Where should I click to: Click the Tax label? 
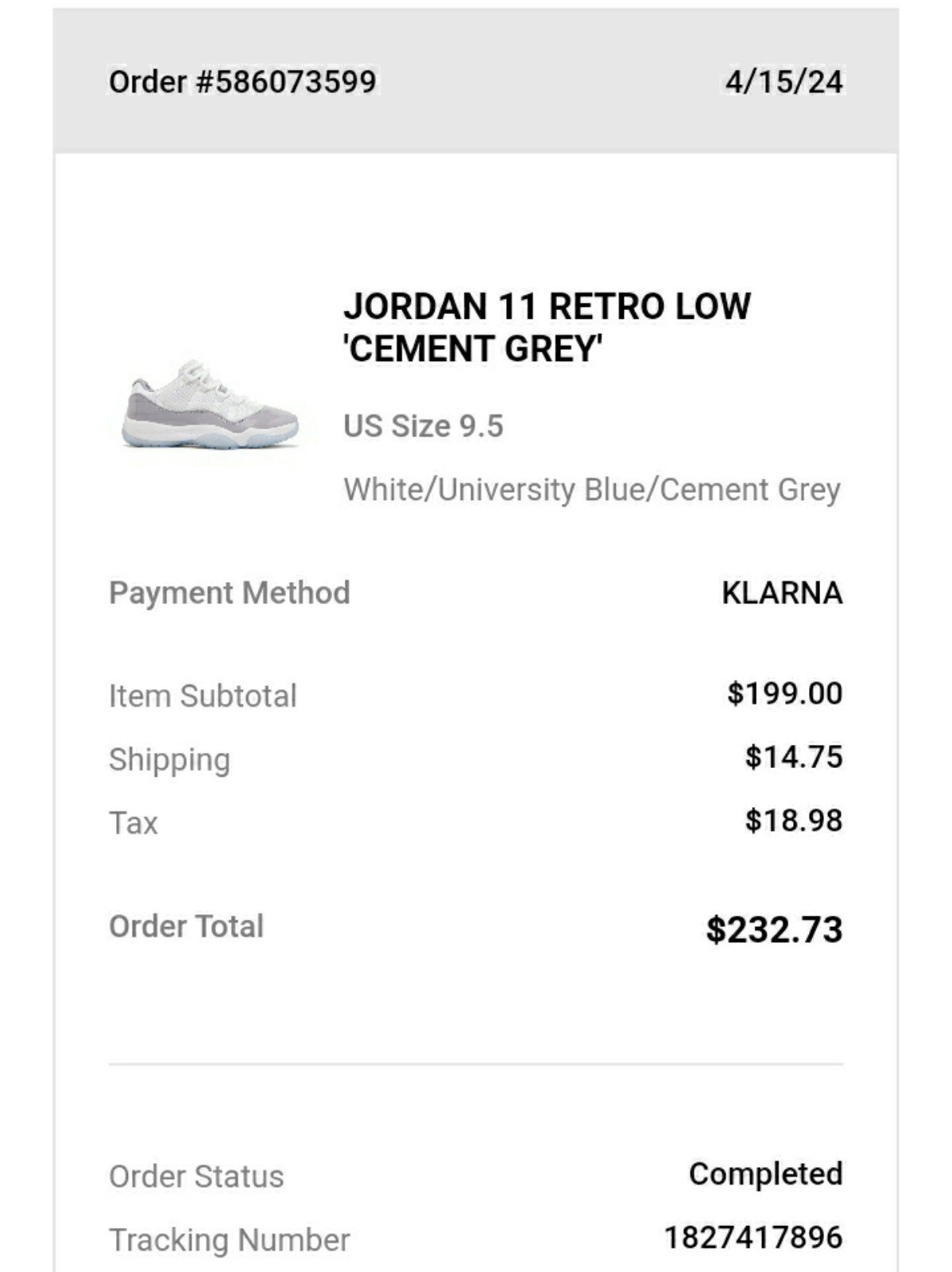click(x=134, y=823)
